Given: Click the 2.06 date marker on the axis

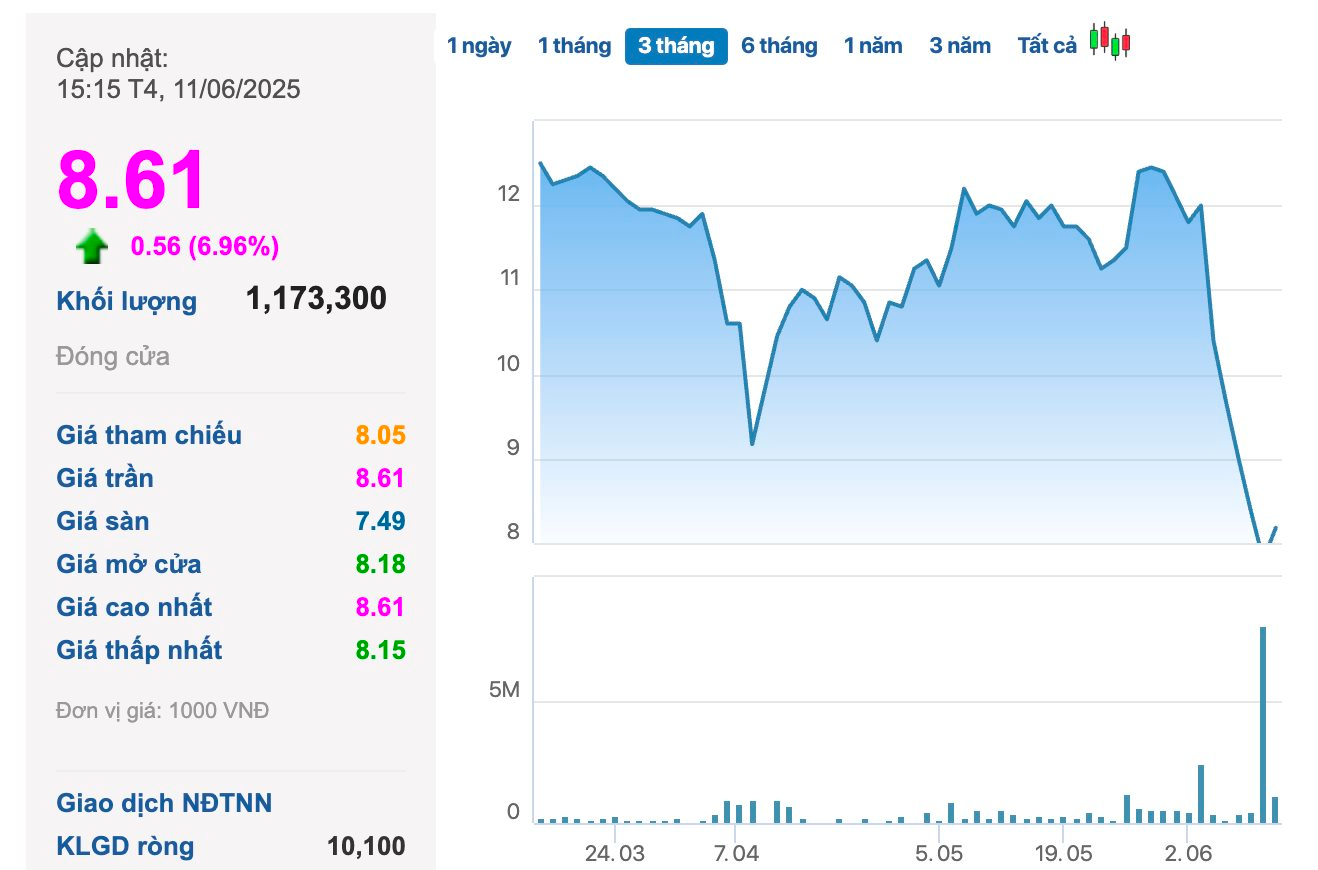Looking at the screenshot, I should pyautogui.click(x=1187, y=854).
